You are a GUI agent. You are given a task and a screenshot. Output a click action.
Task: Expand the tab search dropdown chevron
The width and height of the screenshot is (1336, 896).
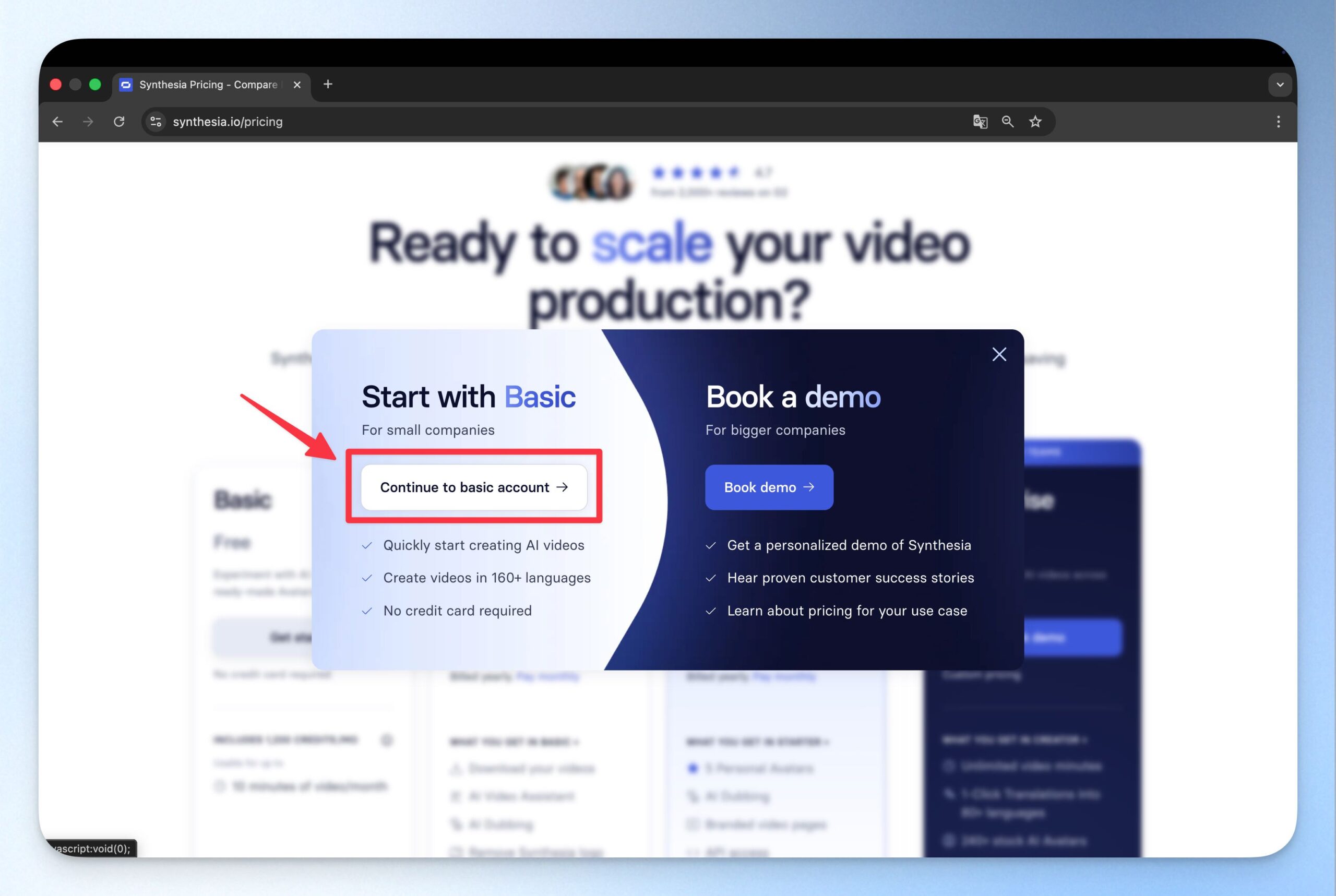coord(1280,85)
